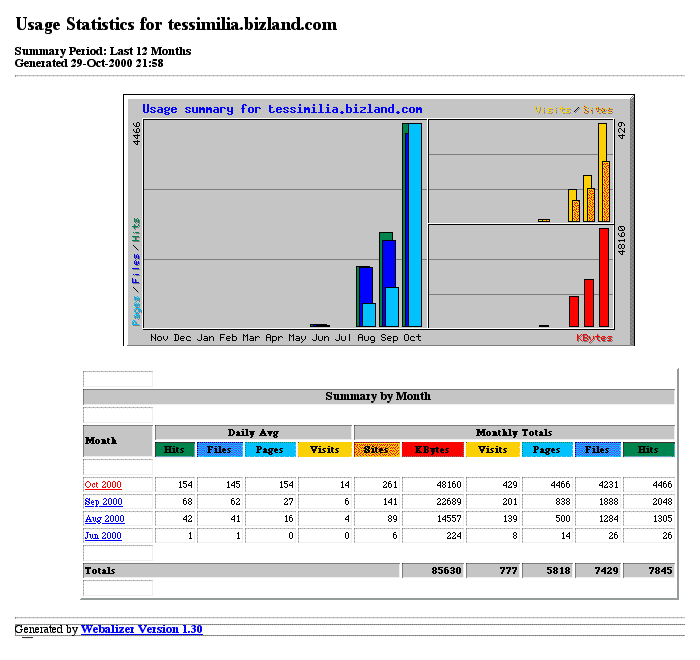This screenshot has height=660, width=700.
Task: Click the green Monthly Totals Hits header
Action: 648,450
